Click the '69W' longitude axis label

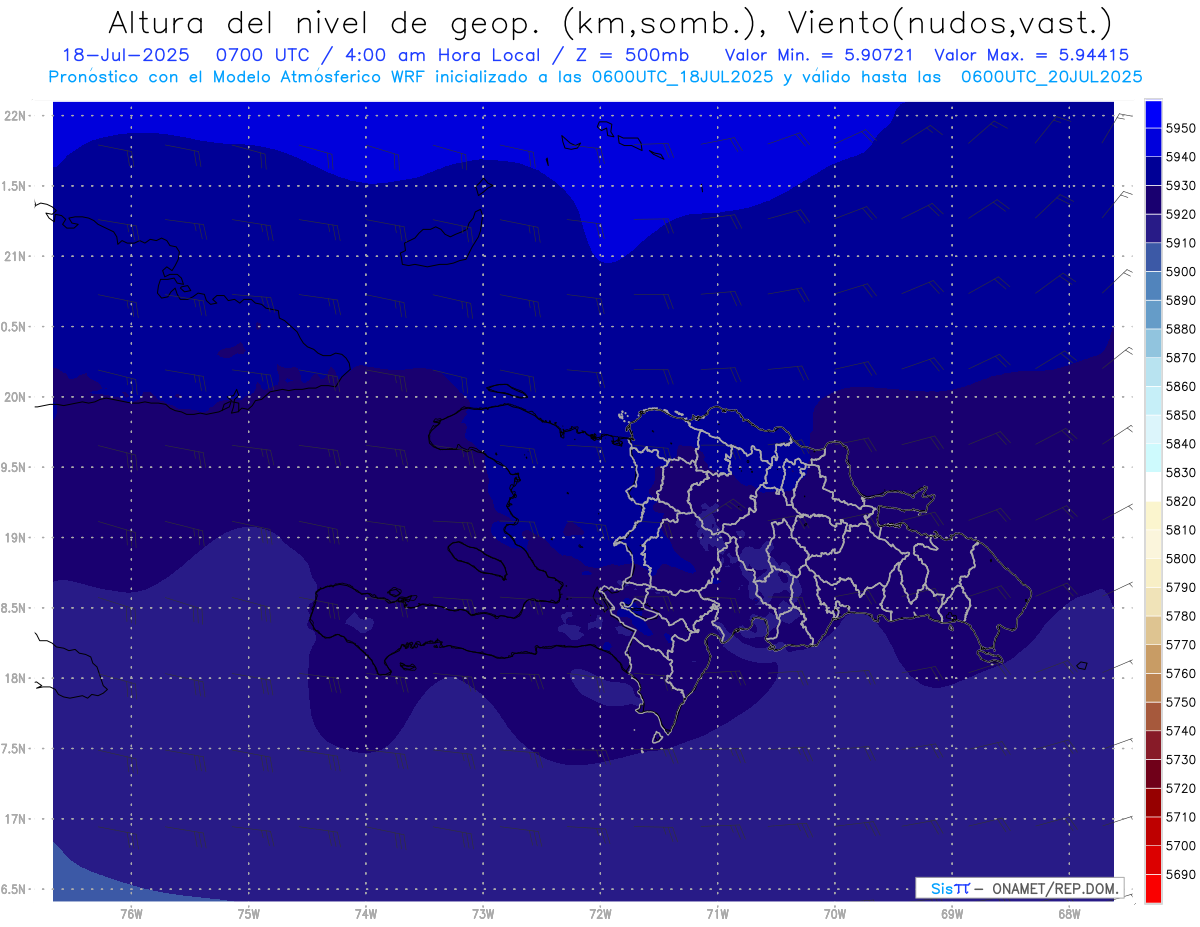pyautogui.click(x=952, y=914)
